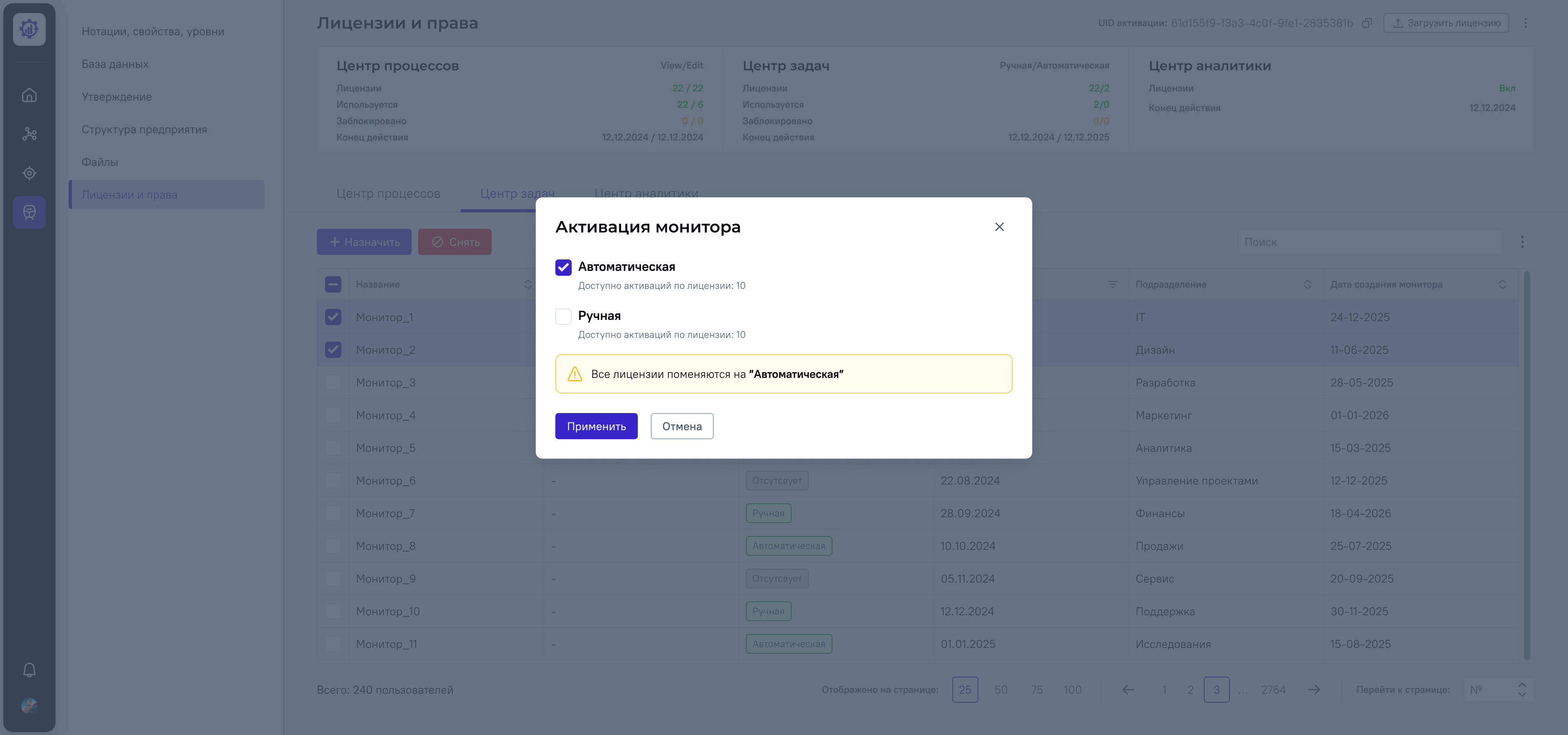Open the process graph sidebar icon
The height and width of the screenshot is (735, 1568).
point(29,134)
